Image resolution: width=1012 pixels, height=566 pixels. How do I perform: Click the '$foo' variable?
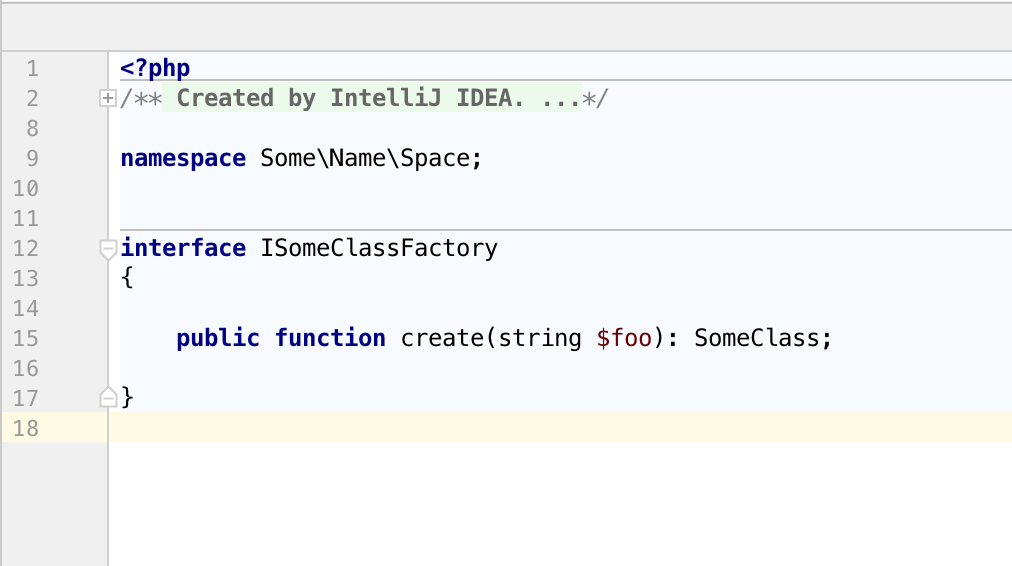point(624,338)
